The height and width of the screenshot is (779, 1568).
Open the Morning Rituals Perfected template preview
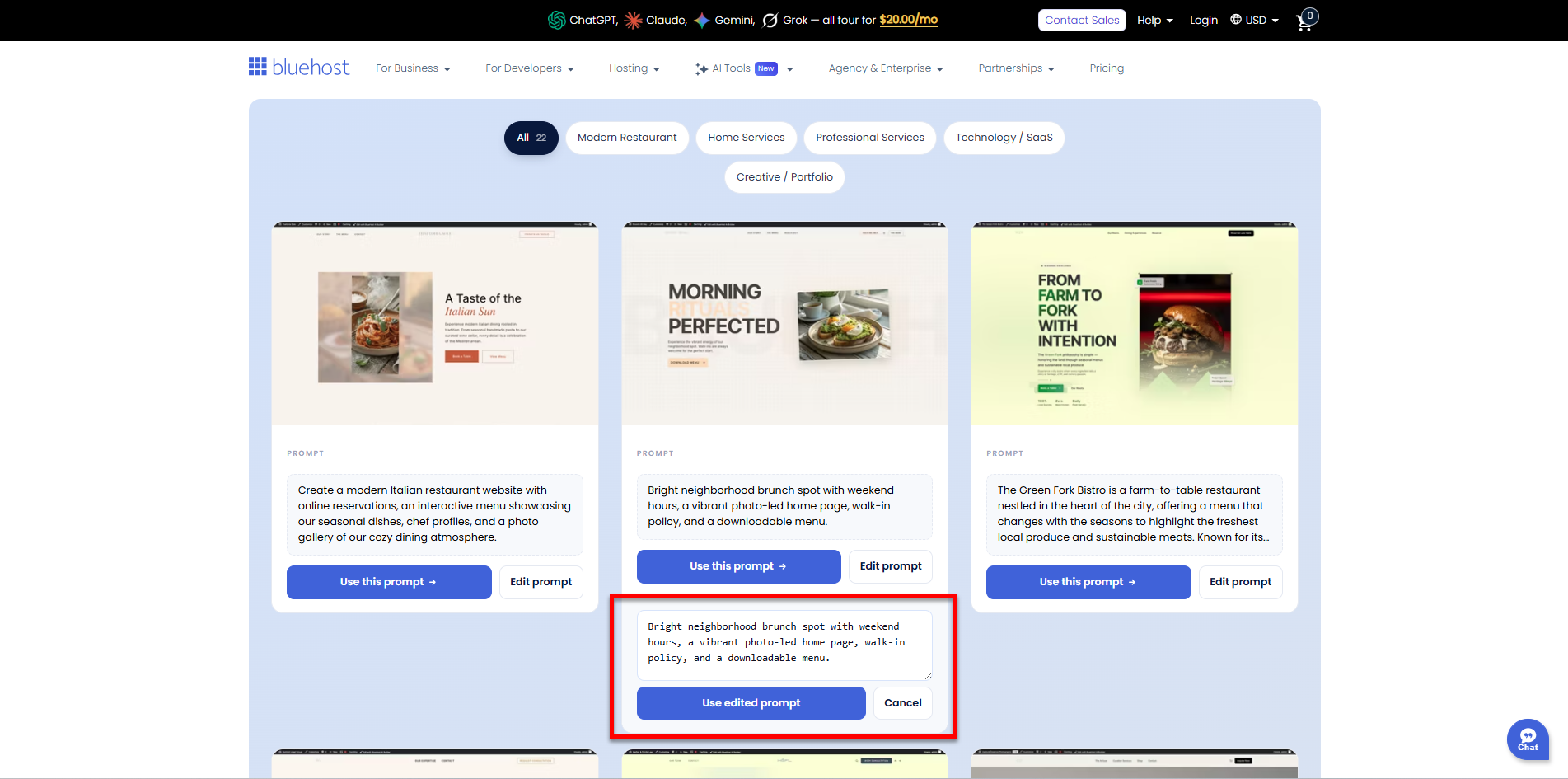click(784, 323)
